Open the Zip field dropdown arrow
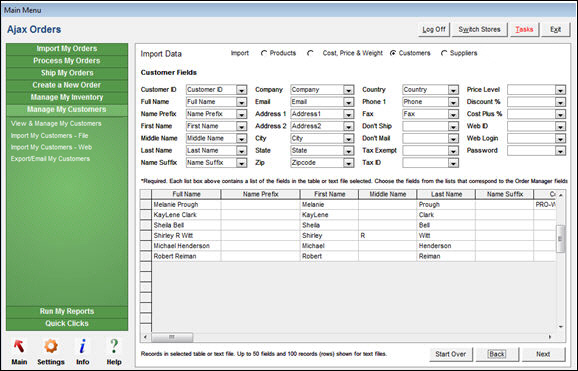 pyautogui.click(x=348, y=163)
